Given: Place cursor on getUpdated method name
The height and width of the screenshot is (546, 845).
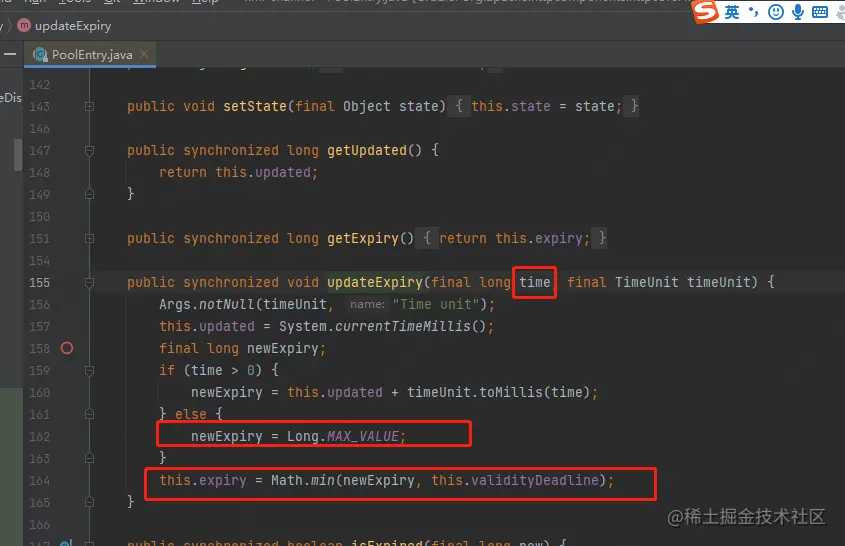Looking at the screenshot, I should (x=367, y=150).
